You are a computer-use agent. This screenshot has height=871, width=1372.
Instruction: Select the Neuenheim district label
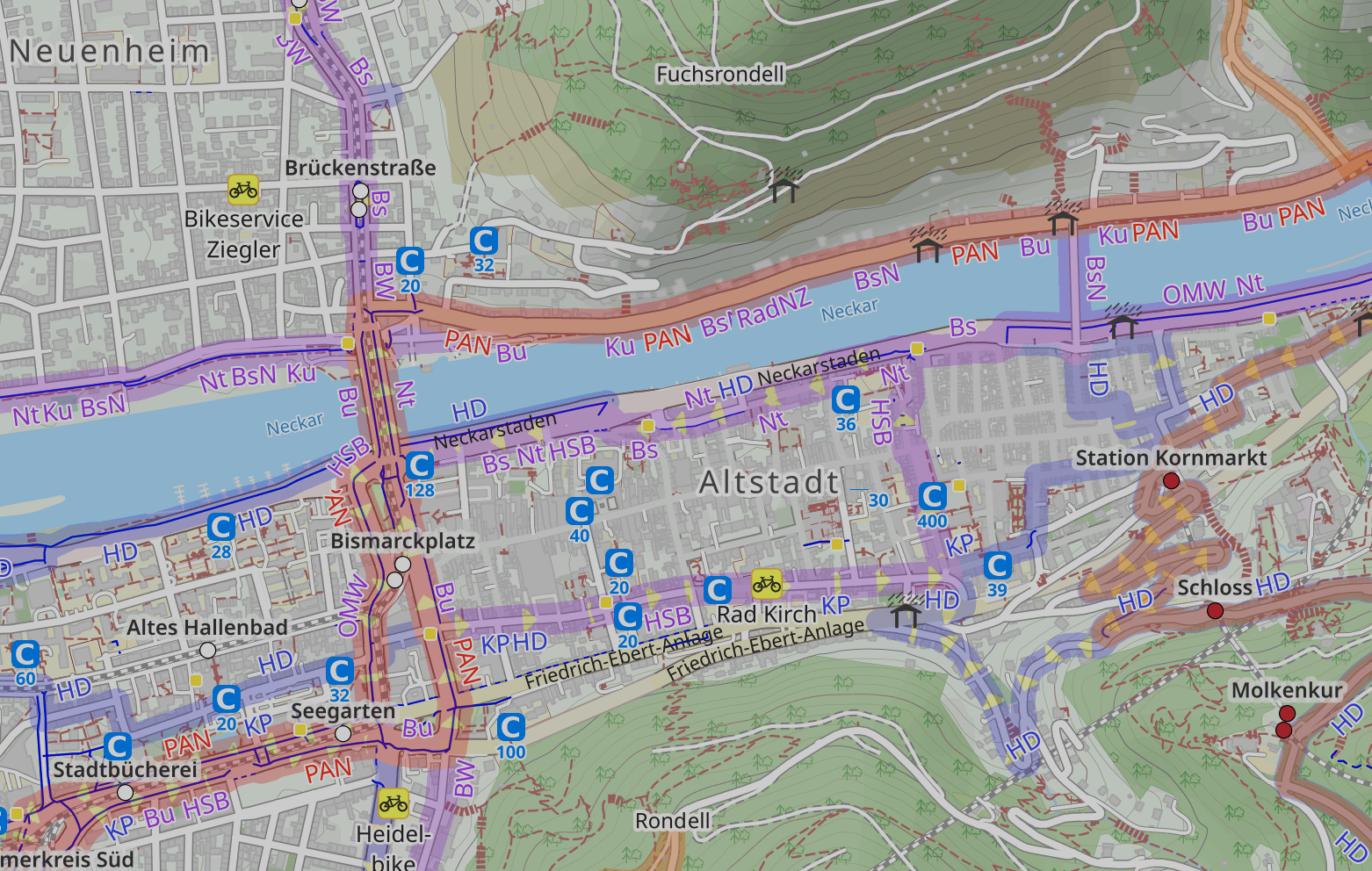[x=110, y=51]
